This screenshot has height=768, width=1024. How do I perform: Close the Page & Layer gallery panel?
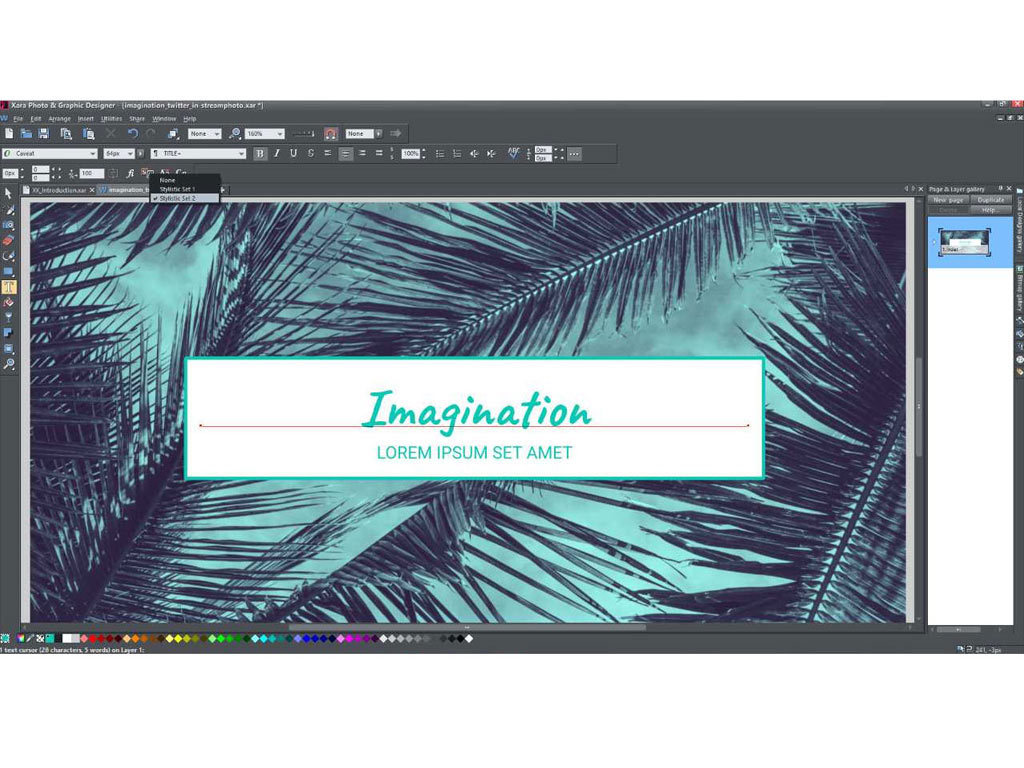pyautogui.click(x=1009, y=189)
